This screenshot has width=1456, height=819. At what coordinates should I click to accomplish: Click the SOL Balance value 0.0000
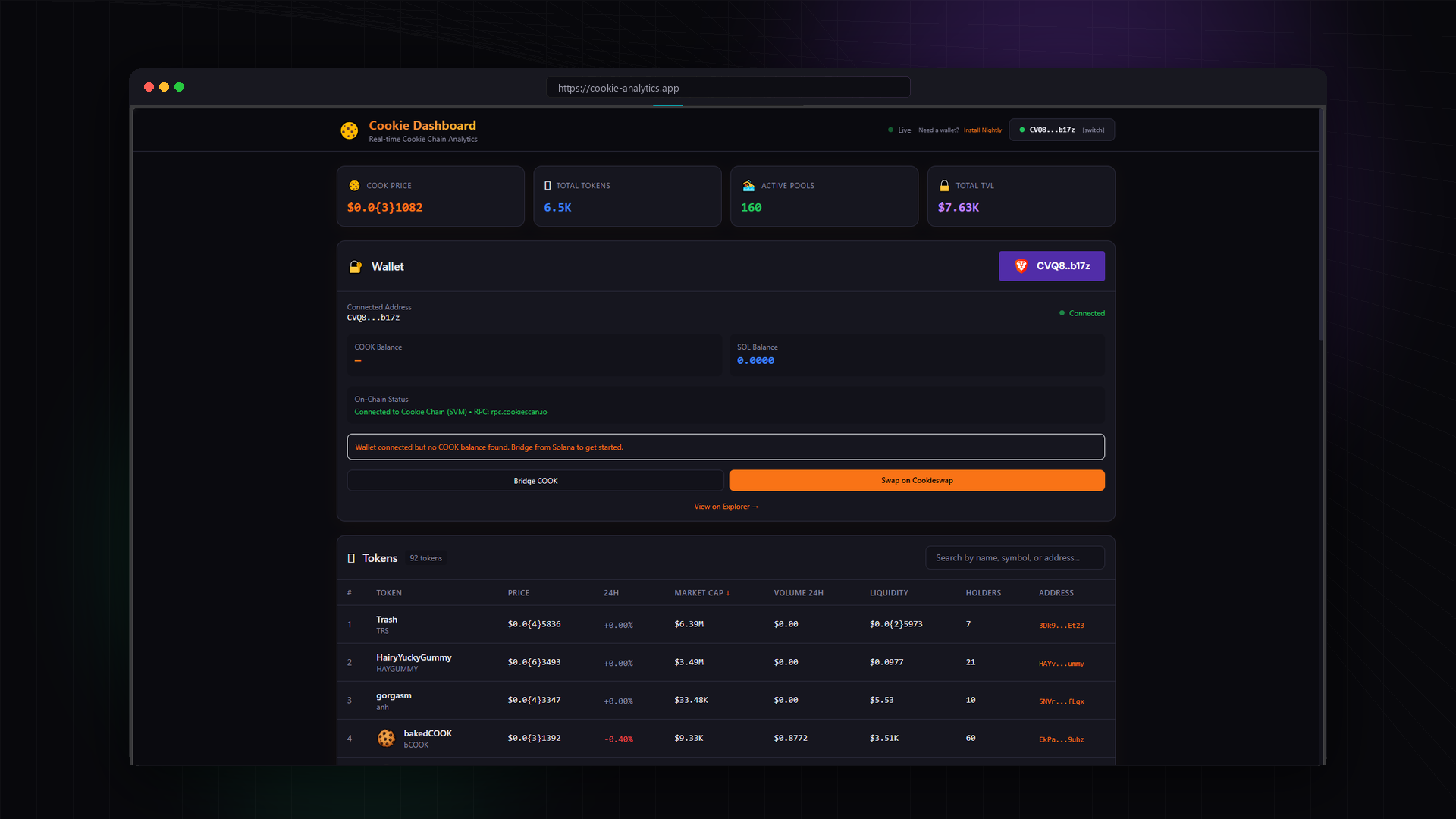[755, 361]
